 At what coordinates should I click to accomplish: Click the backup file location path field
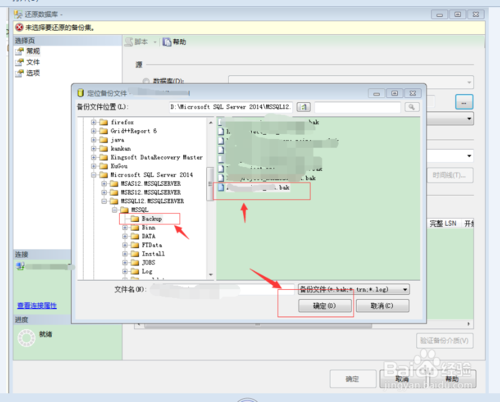(231, 107)
